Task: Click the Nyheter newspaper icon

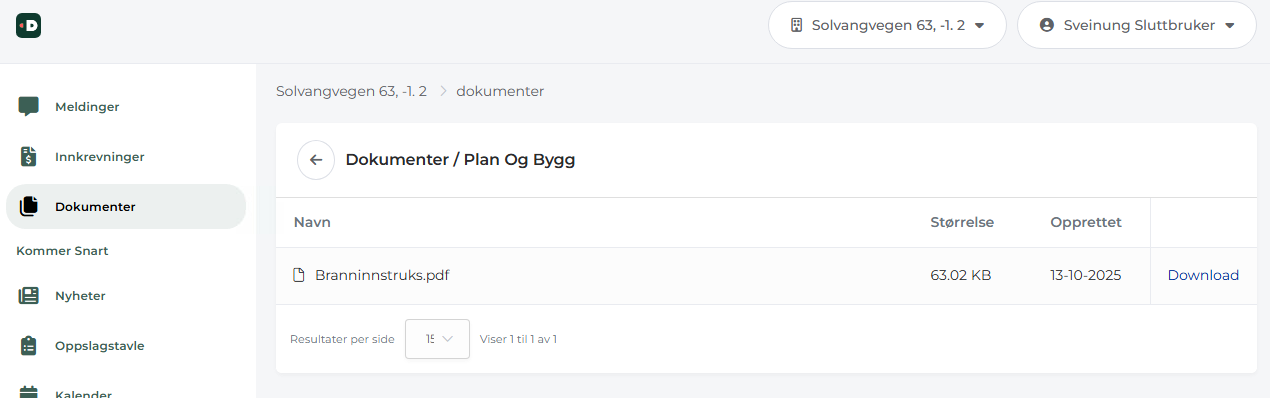Action: click(x=29, y=296)
